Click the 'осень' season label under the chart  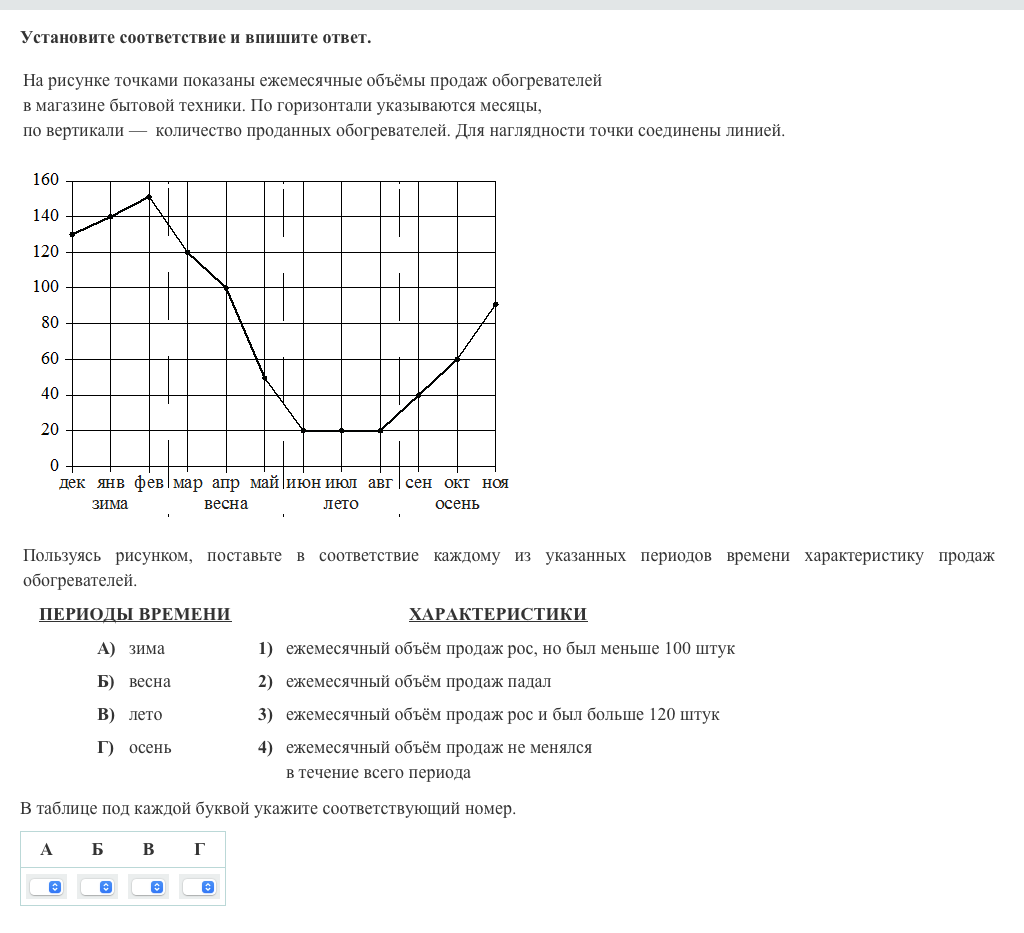click(457, 504)
